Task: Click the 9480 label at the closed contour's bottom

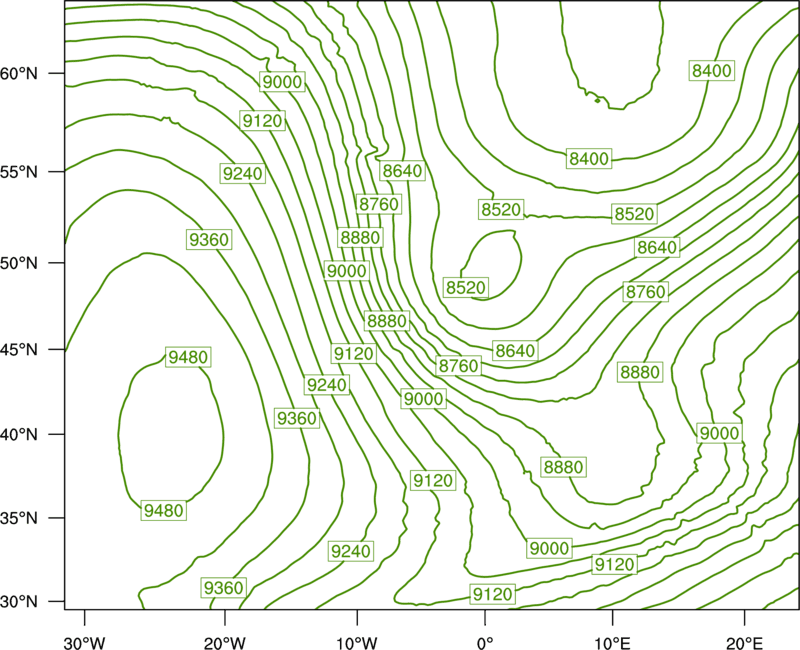Action: [x=163, y=511]
